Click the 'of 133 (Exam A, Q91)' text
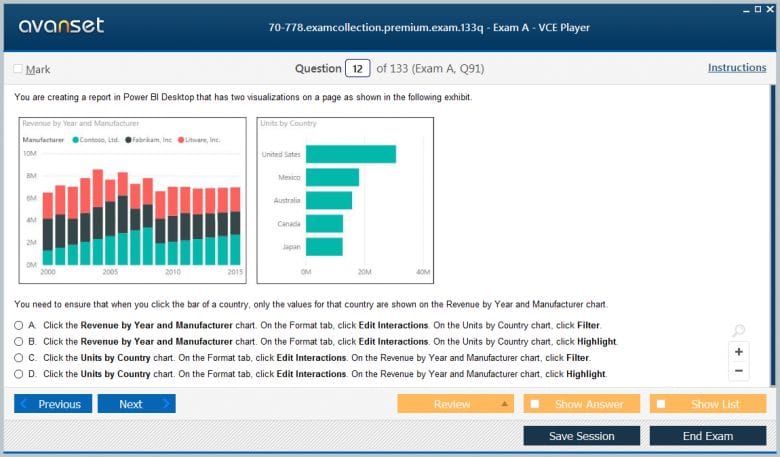 click(430, 69)
